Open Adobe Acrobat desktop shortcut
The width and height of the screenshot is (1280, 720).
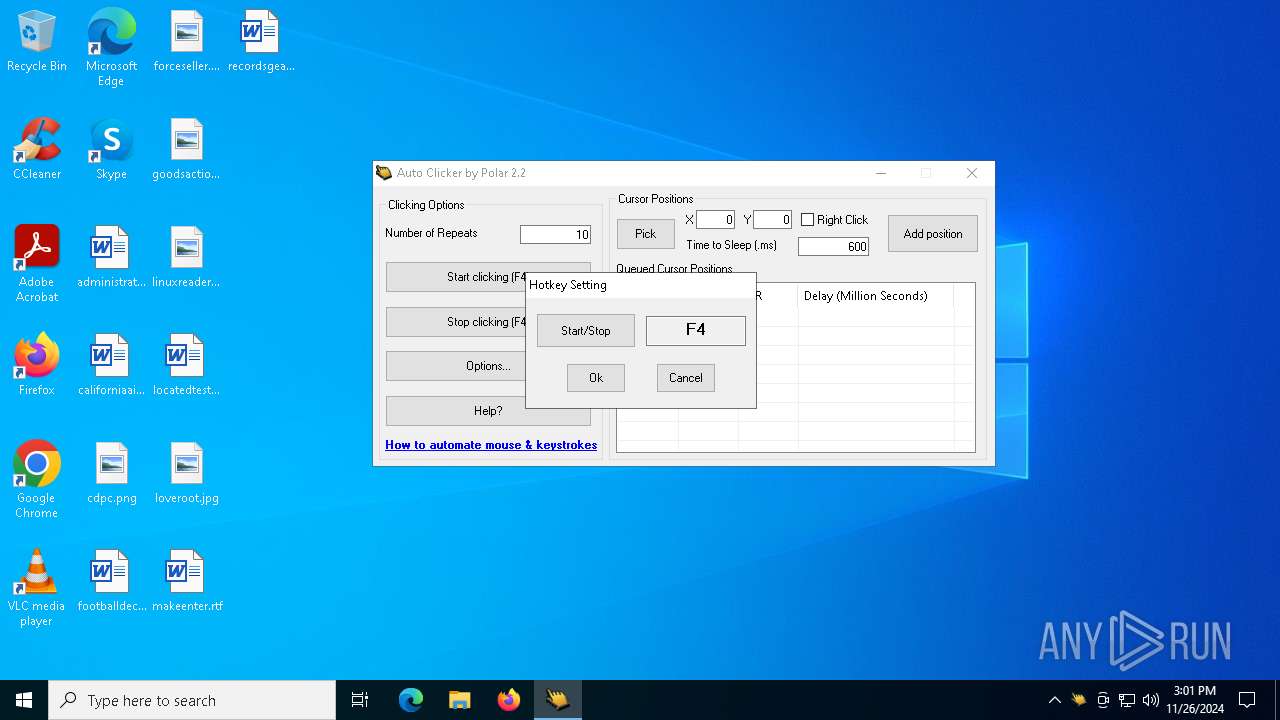point(37,264)
